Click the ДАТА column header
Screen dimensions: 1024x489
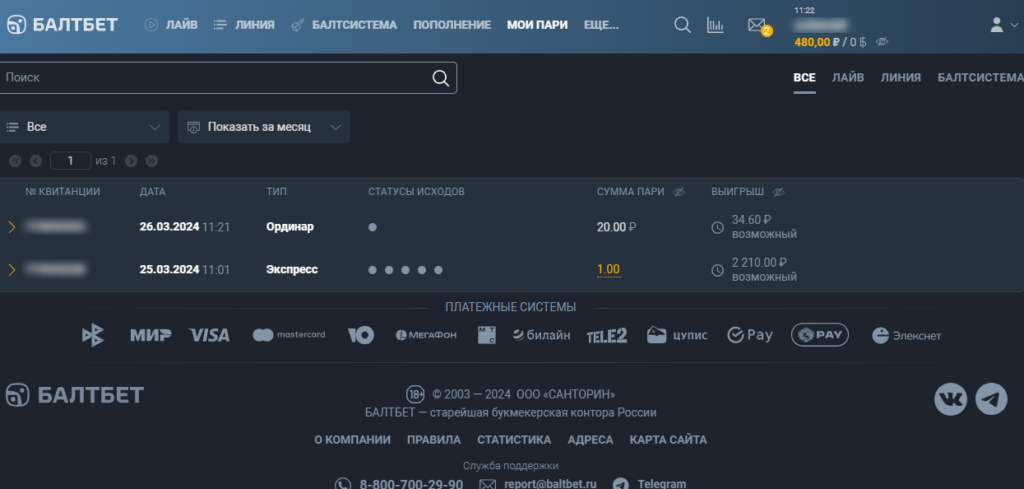click(153, 192)
